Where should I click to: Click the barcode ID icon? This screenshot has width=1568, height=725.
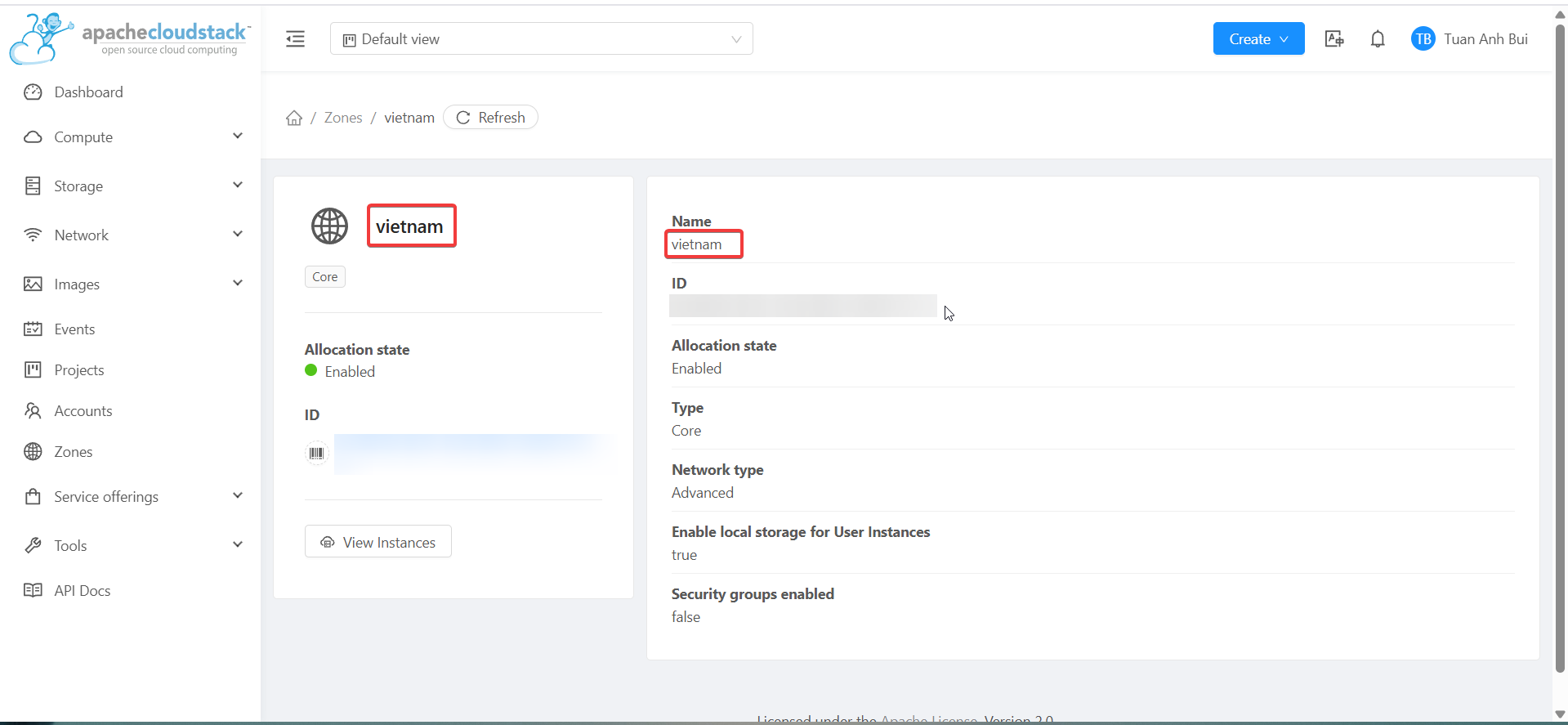316,453
